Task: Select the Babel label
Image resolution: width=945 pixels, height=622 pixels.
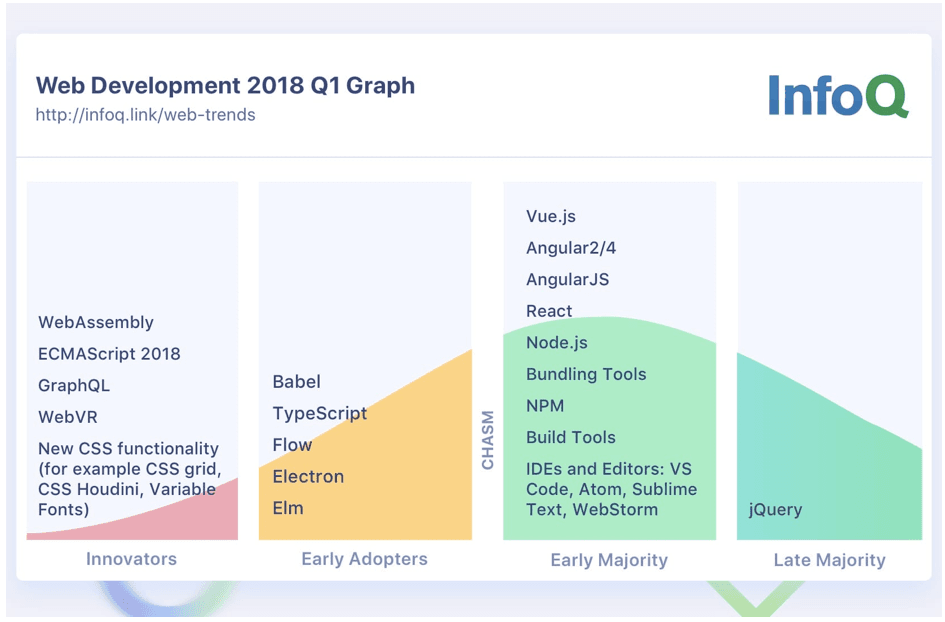Action: click(297, 381)
